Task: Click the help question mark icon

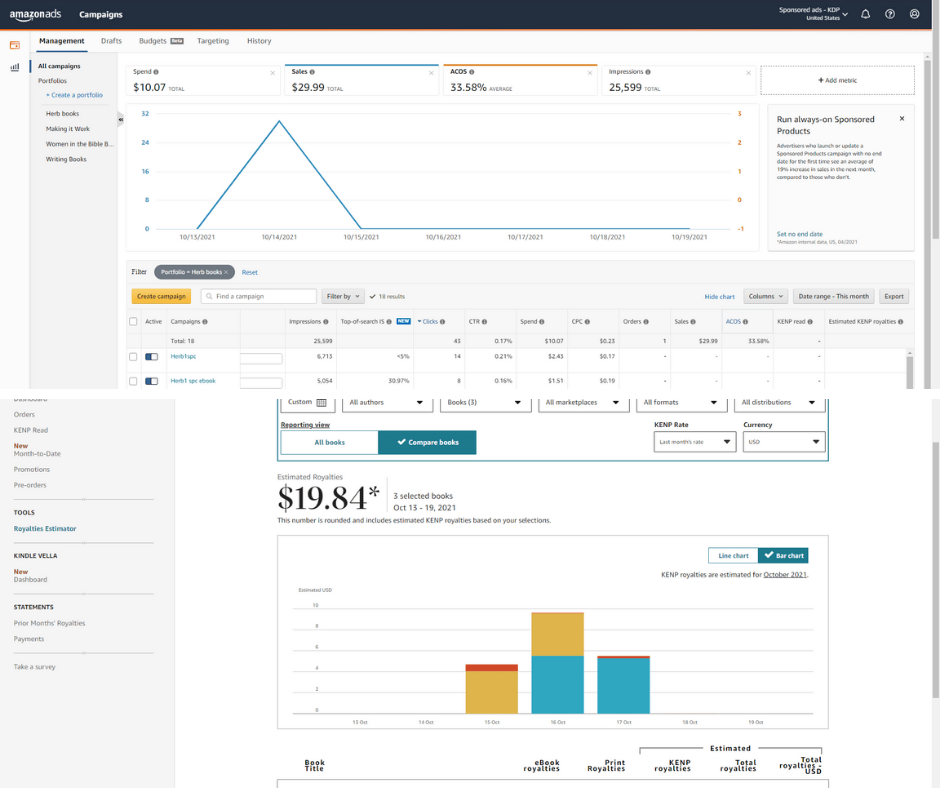Action: (x=890, y=14)
